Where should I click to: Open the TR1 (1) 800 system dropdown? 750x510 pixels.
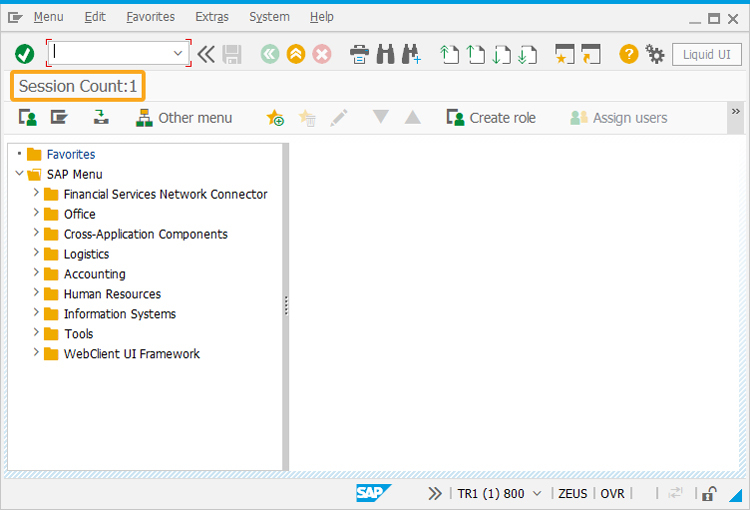point(537,493)
